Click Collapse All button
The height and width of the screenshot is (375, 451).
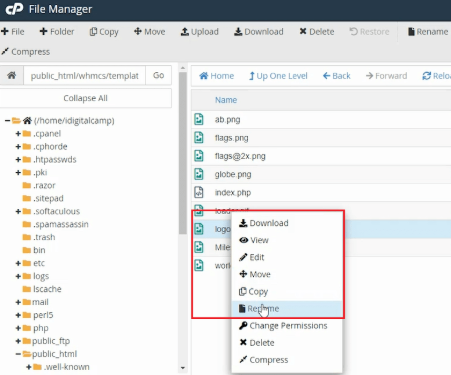[85, 98]
